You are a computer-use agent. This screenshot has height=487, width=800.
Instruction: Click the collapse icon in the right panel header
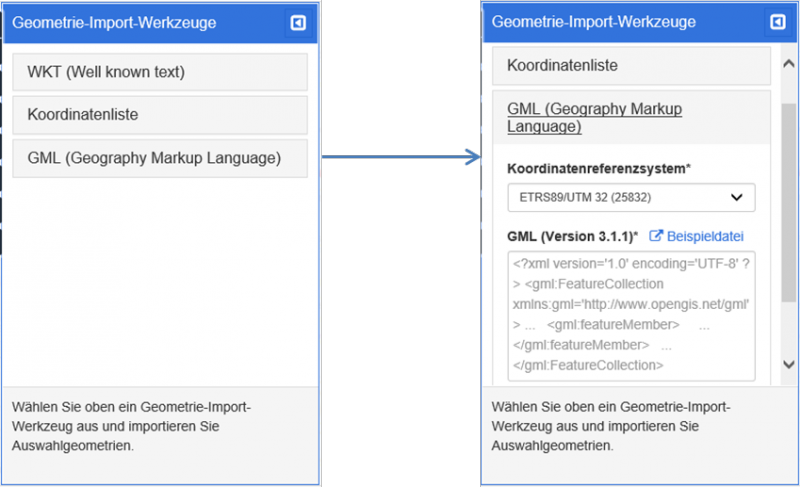[x=777, y=22]
